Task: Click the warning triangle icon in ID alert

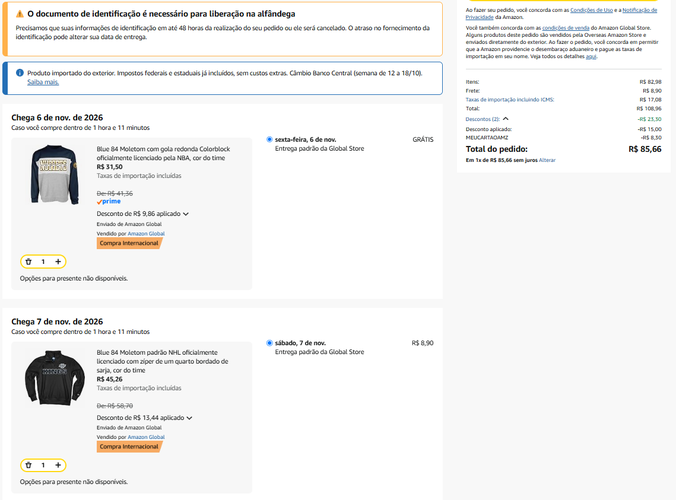Action: coord(19,14)
